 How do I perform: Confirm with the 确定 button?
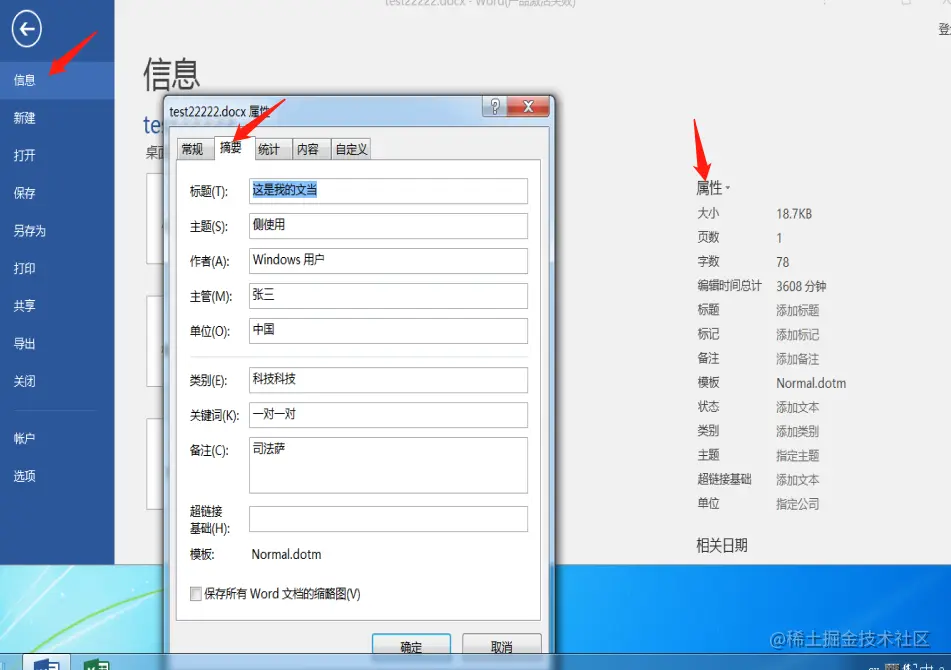pos(411,646)
